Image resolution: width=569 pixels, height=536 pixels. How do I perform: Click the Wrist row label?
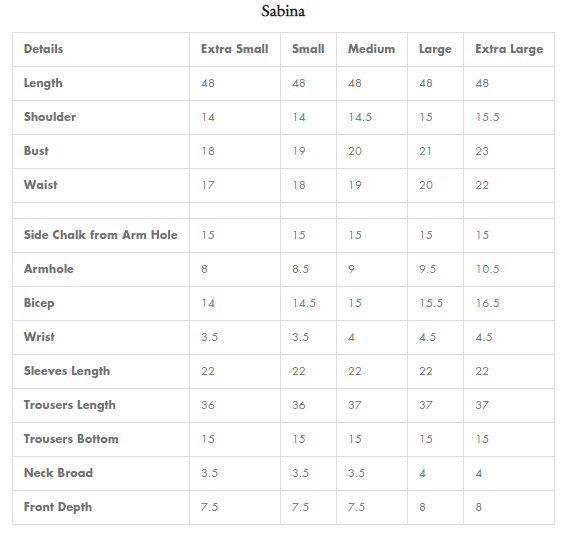(x=39, y=337)
